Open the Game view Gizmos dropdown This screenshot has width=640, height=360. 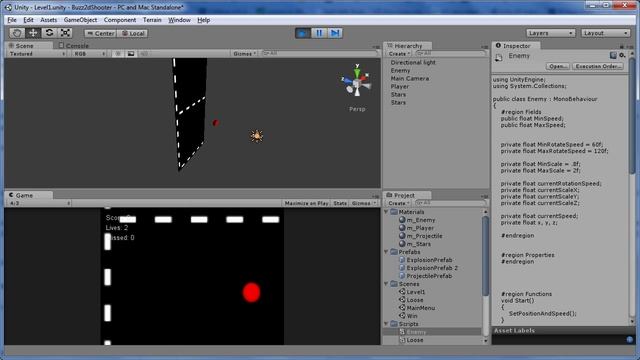pos(363,203)
